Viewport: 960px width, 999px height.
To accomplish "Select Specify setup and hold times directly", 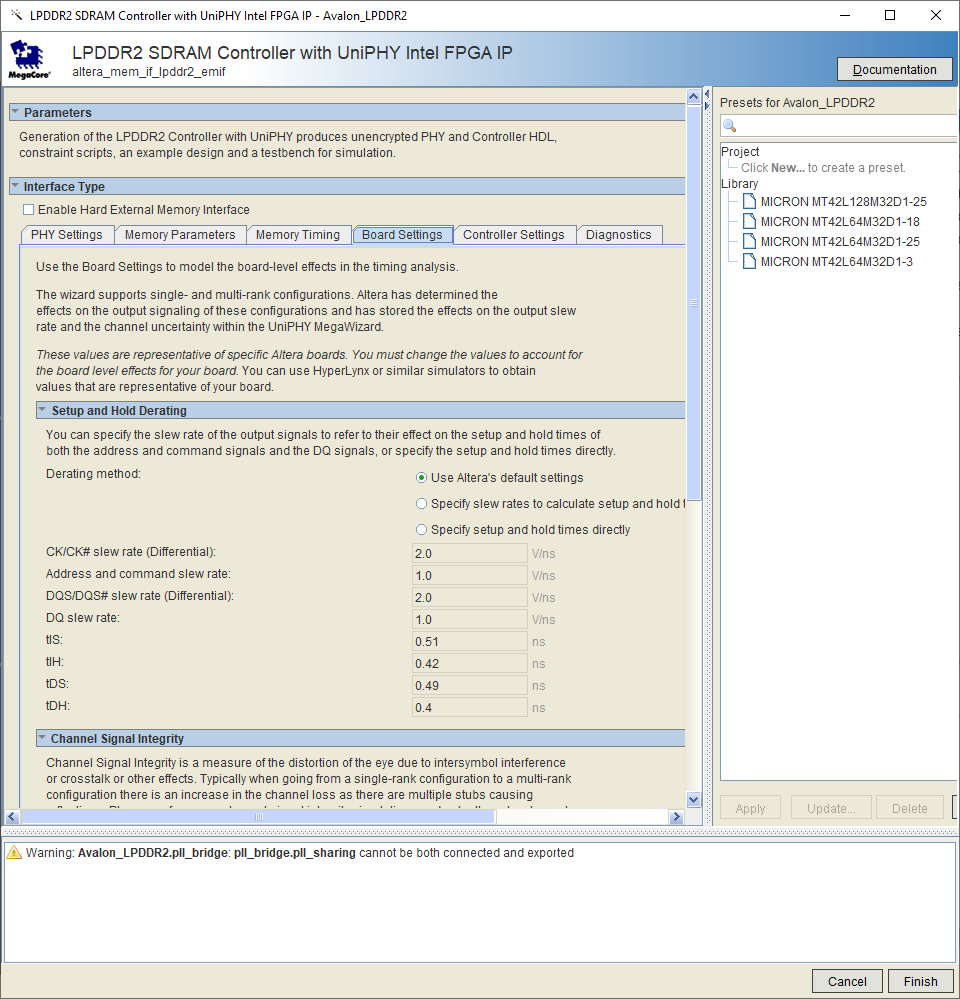I will (x=421, y=530).
